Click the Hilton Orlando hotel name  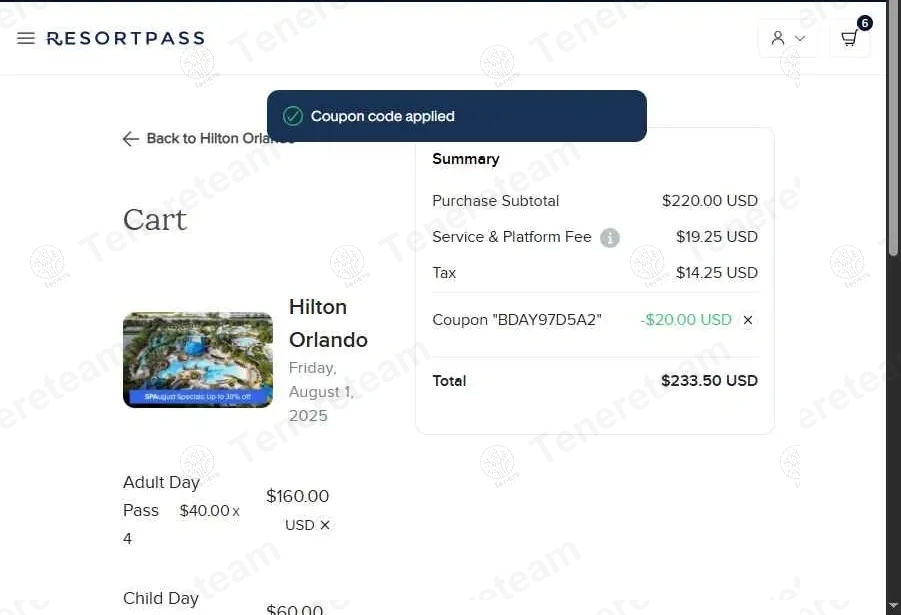click(328, 323)
